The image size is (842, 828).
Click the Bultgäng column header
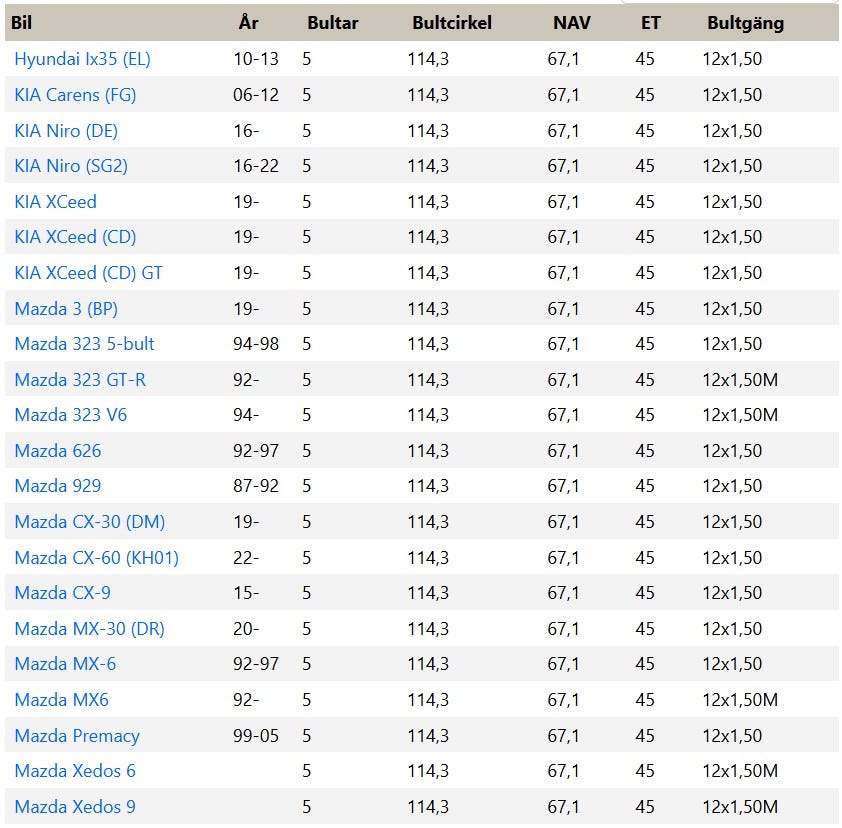coord(745,22)
